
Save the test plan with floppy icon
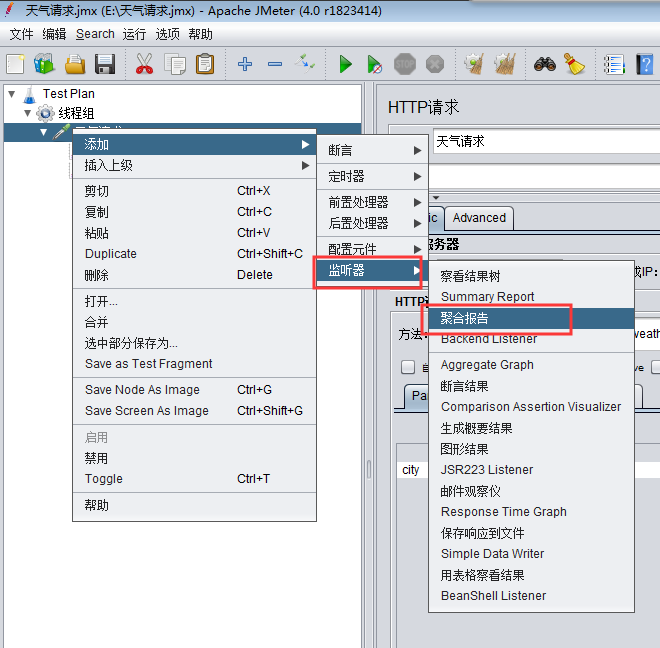click(105, 64)
